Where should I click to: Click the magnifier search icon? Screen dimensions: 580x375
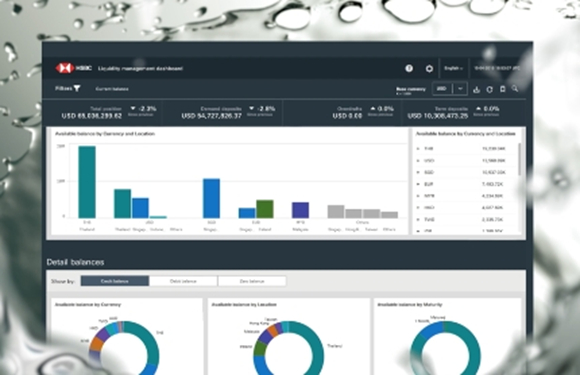(515, 88)
